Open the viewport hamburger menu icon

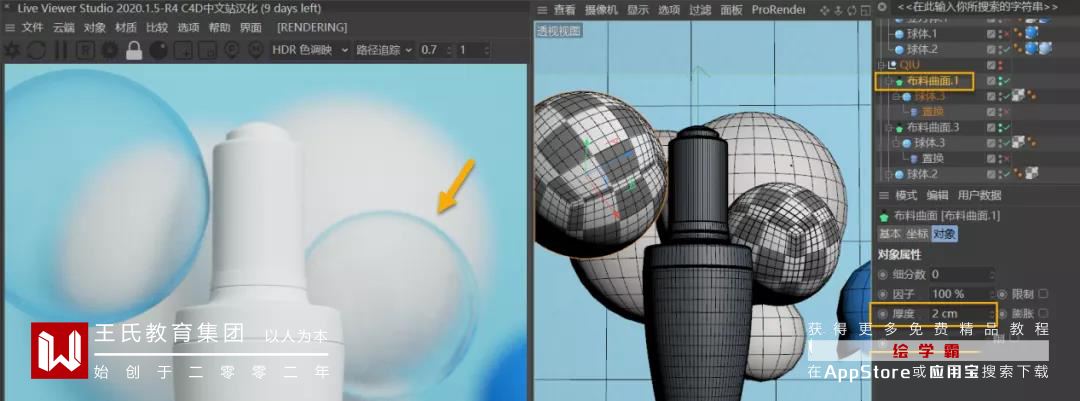[x=542, y=10]
